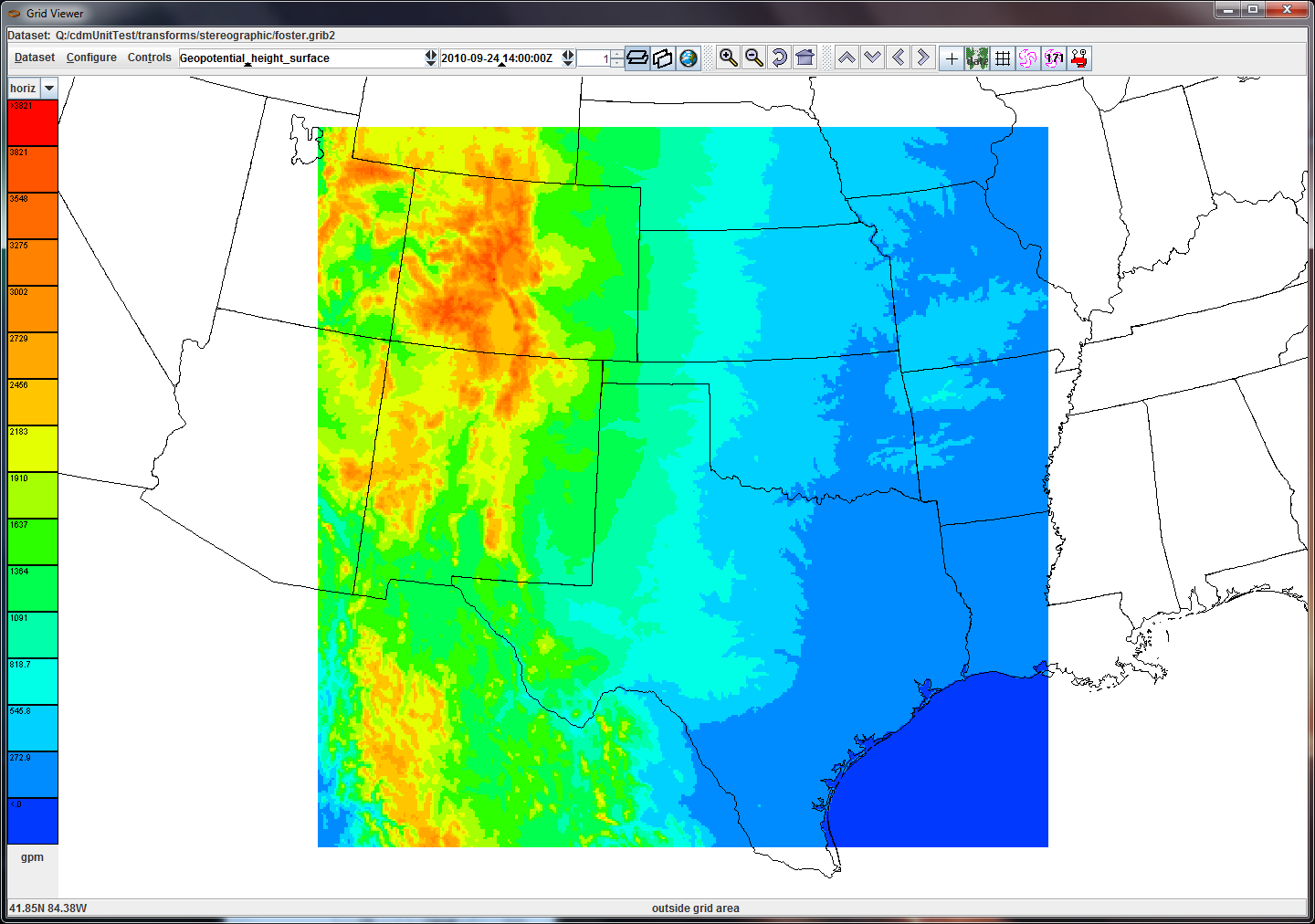Toggle the grid lines display button

pos(1003,58)
